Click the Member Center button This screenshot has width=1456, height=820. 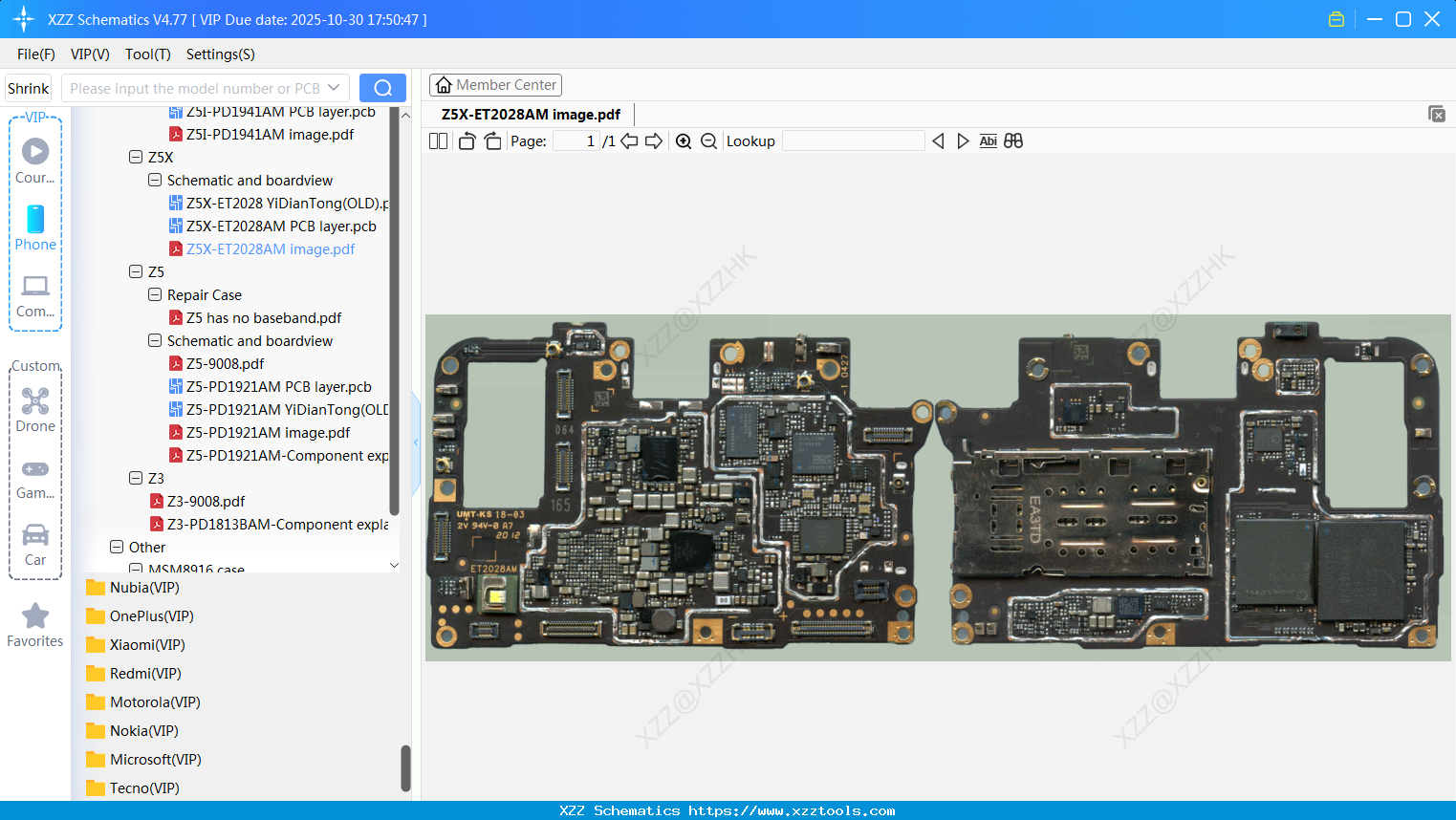[495, 85]
